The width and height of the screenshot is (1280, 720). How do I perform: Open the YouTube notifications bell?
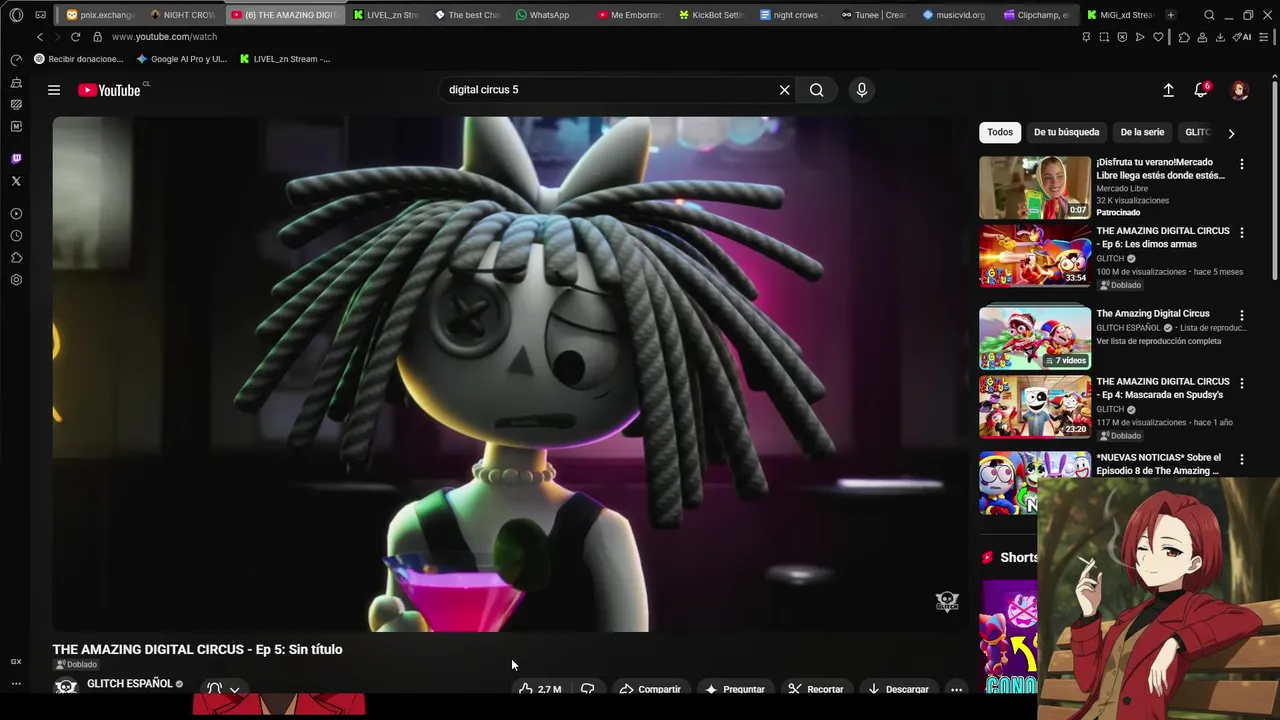[x=1201, y=90]
